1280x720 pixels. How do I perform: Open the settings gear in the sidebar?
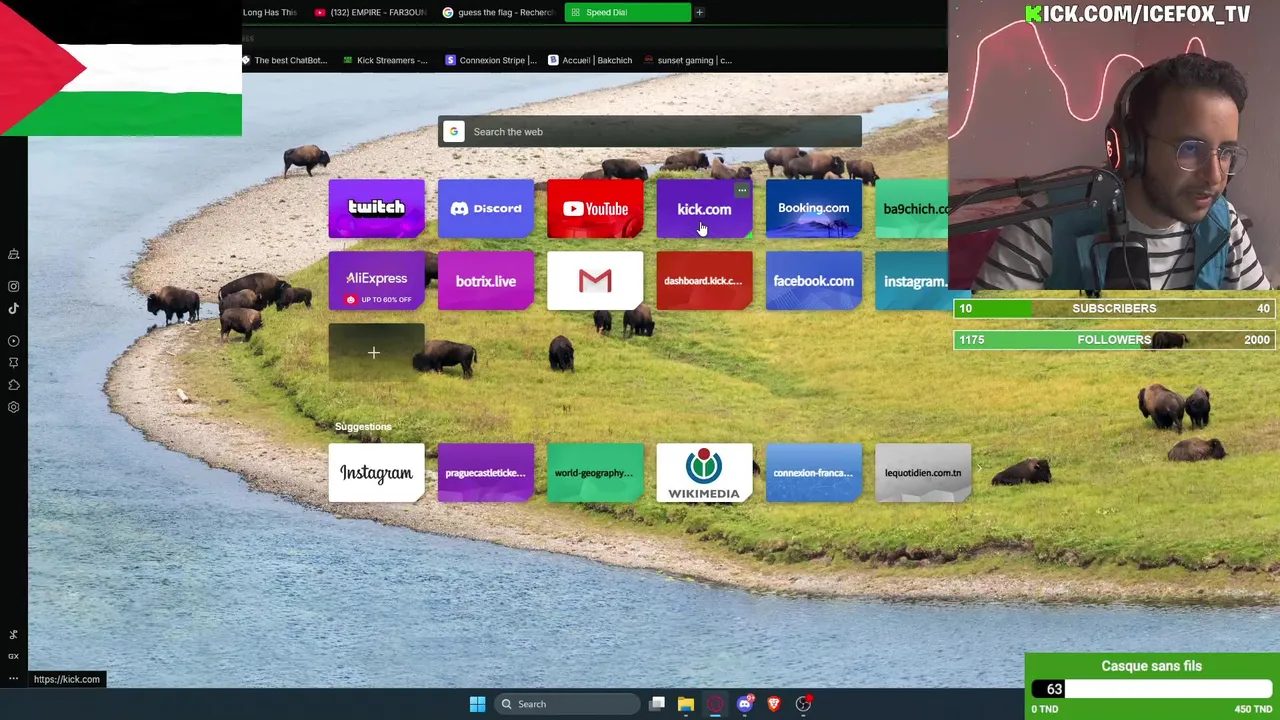coord(14,407)
